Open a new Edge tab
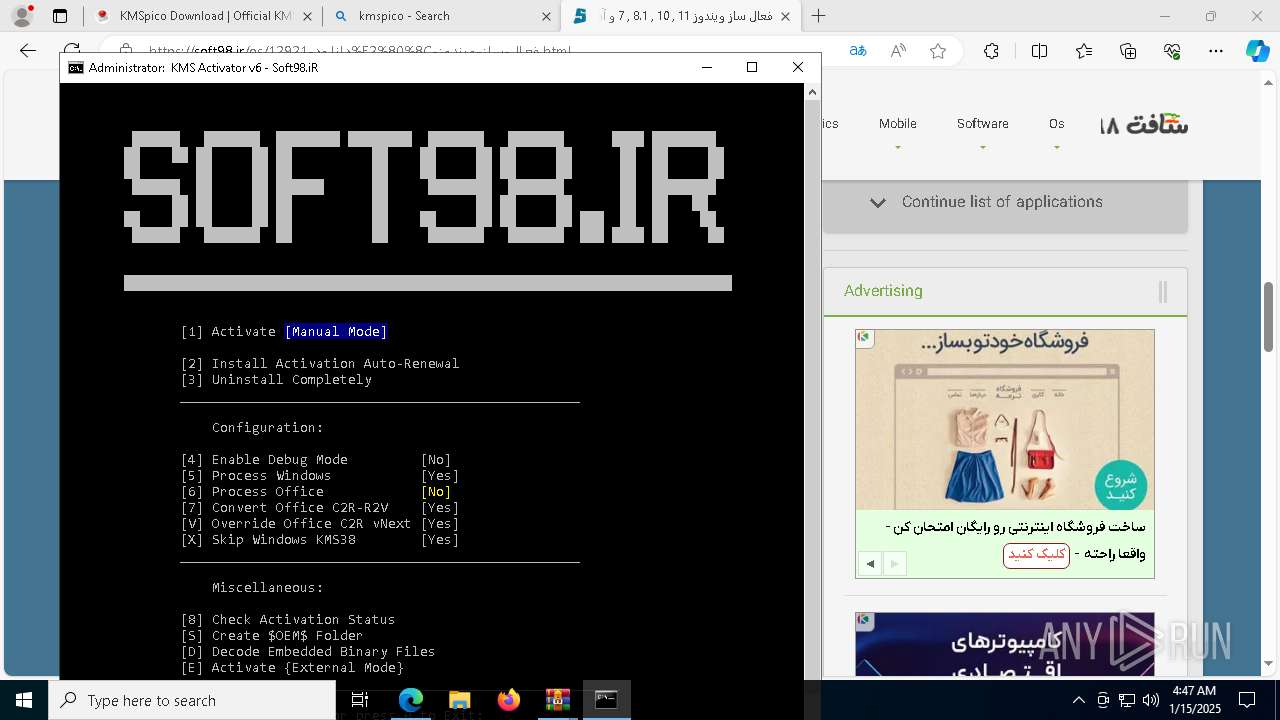This screenshot has height=720, width=1280. [x=819, y=16]
